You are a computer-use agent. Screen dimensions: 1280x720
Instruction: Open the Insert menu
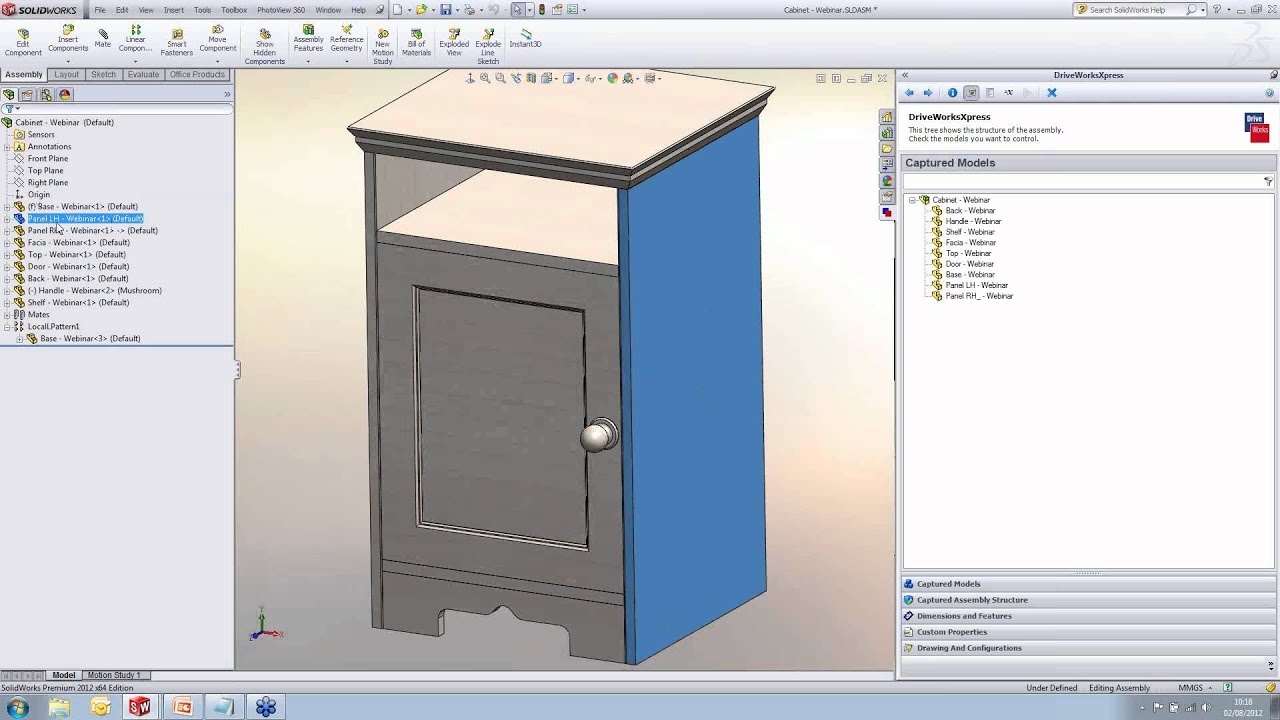coord(174,10)
